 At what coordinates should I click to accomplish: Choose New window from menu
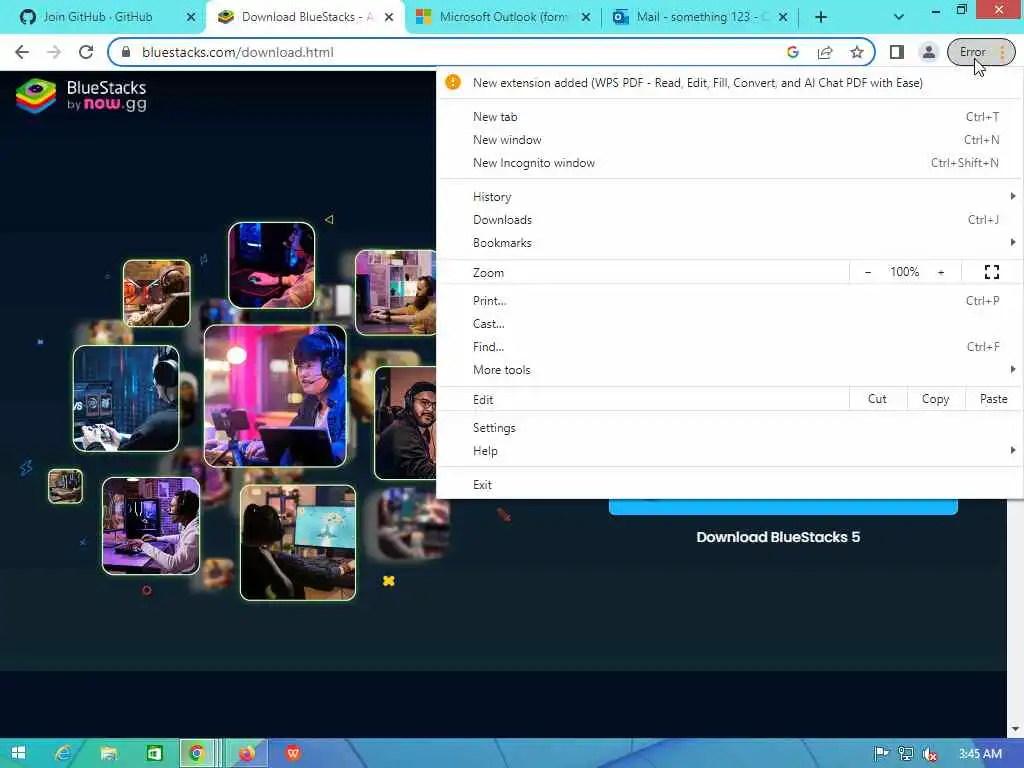[729, 140]
